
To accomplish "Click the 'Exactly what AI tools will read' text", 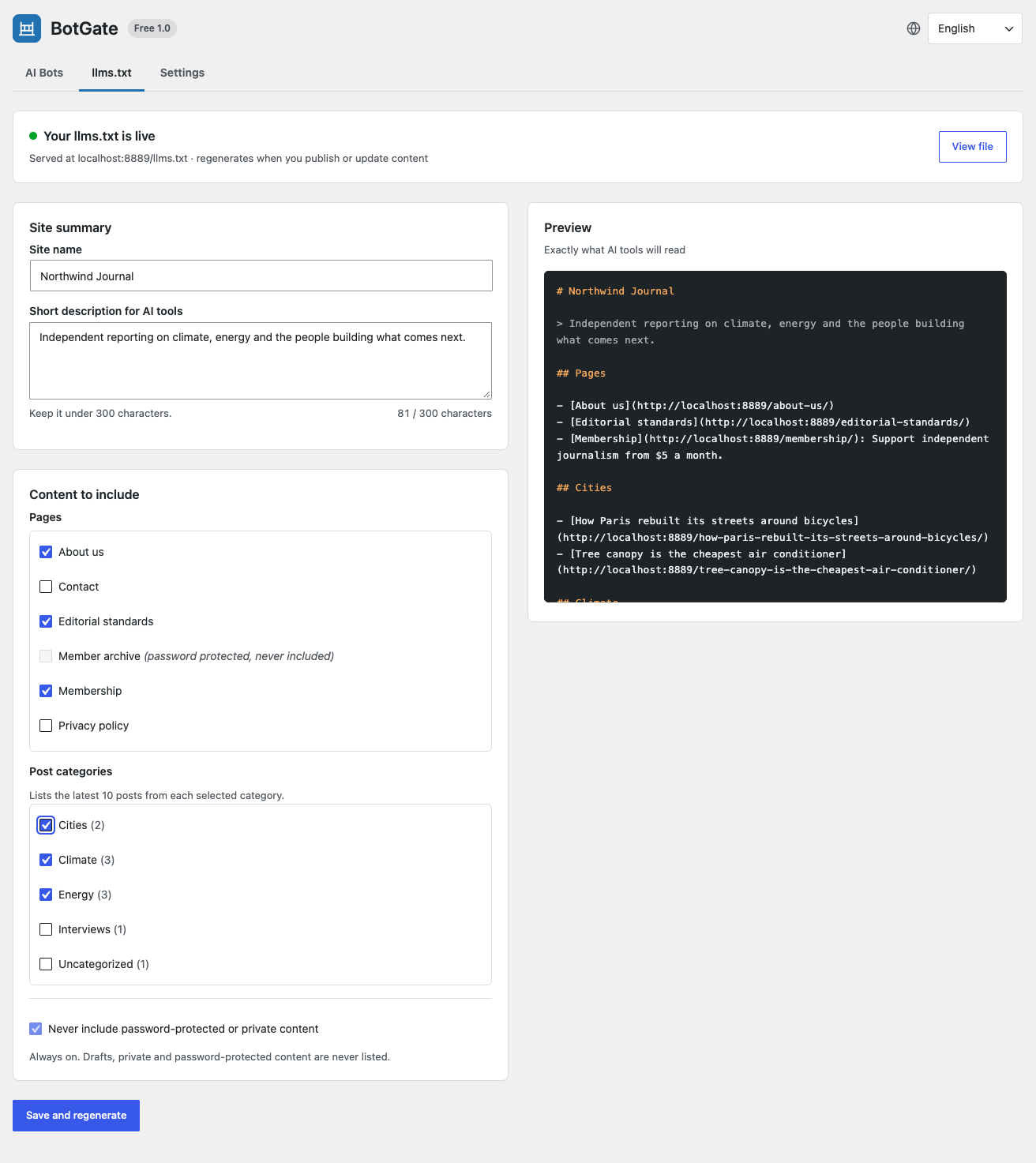I will [x=614, y=249].
